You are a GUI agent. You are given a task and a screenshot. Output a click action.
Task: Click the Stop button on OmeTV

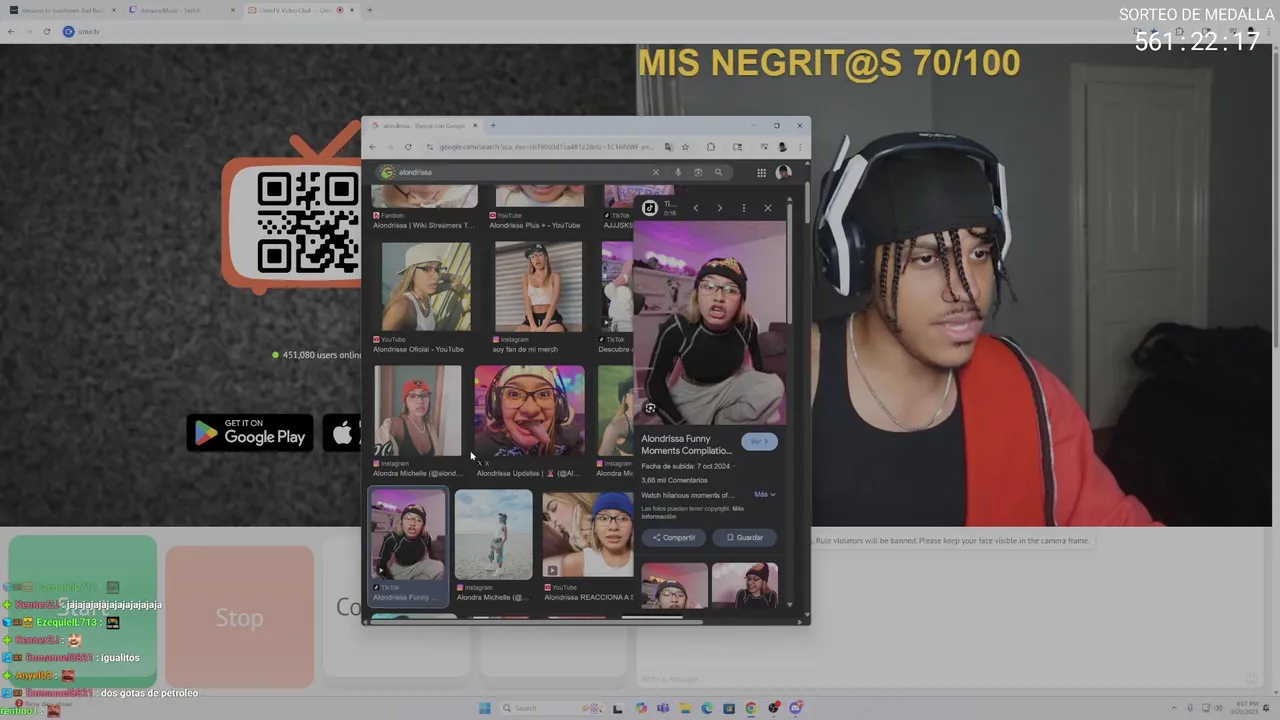(x=239, y=617)
